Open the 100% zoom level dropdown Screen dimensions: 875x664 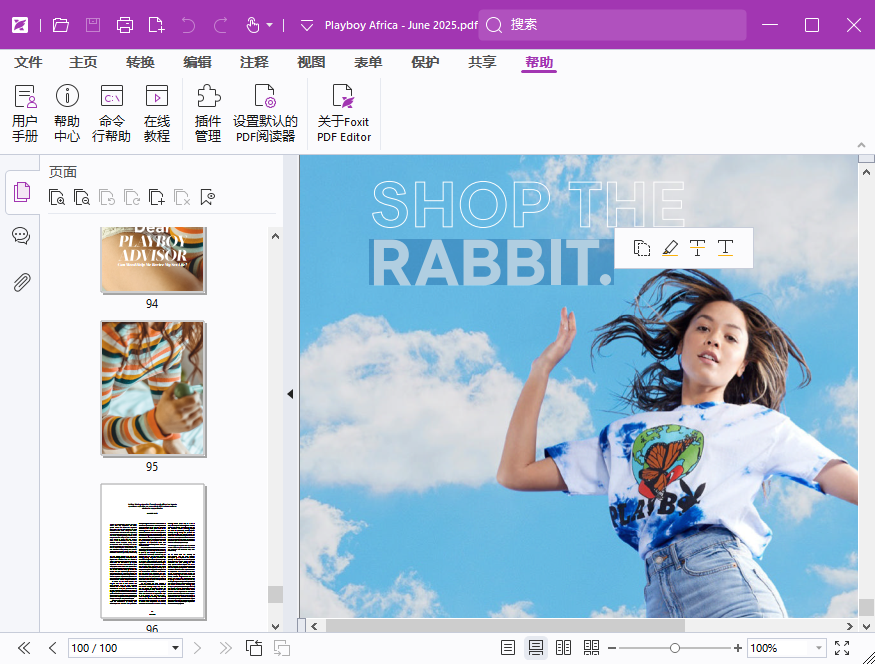coord(819,648)
